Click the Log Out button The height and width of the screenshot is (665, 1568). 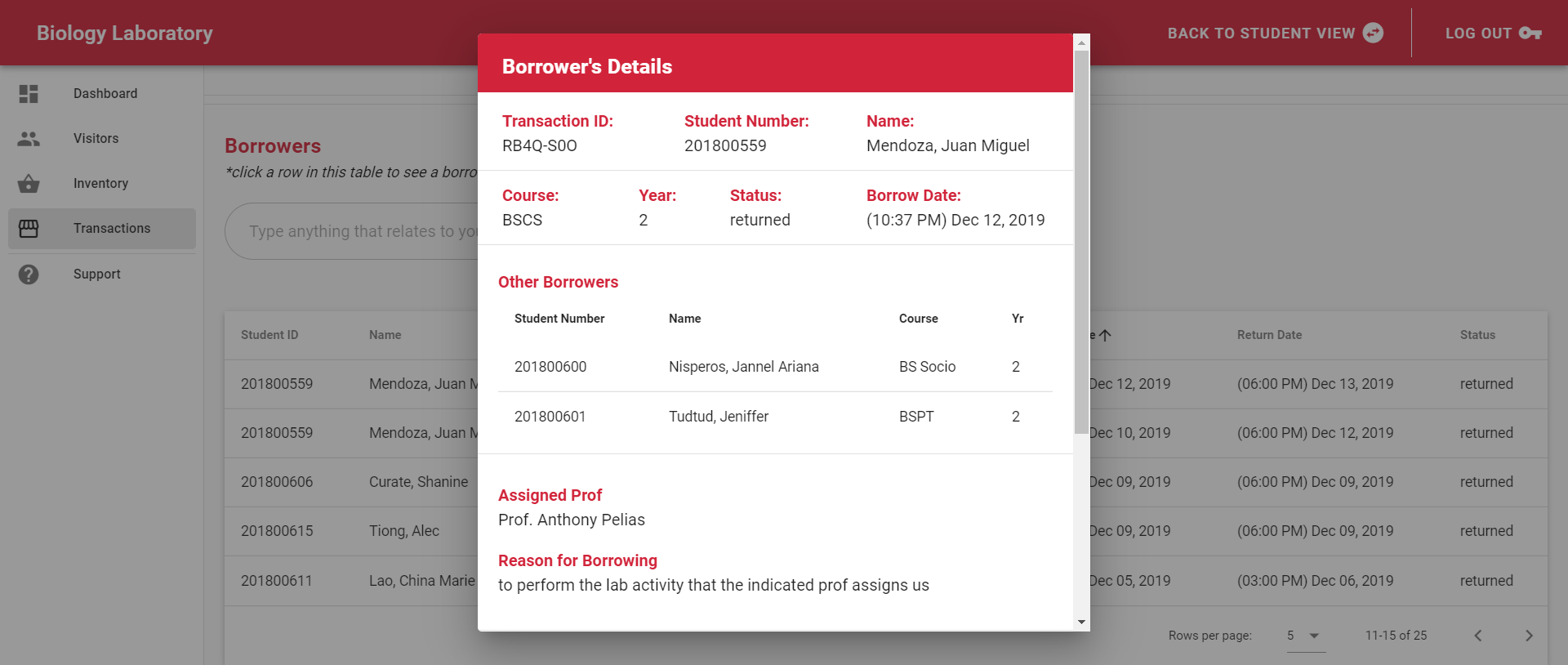(1478, 33)
